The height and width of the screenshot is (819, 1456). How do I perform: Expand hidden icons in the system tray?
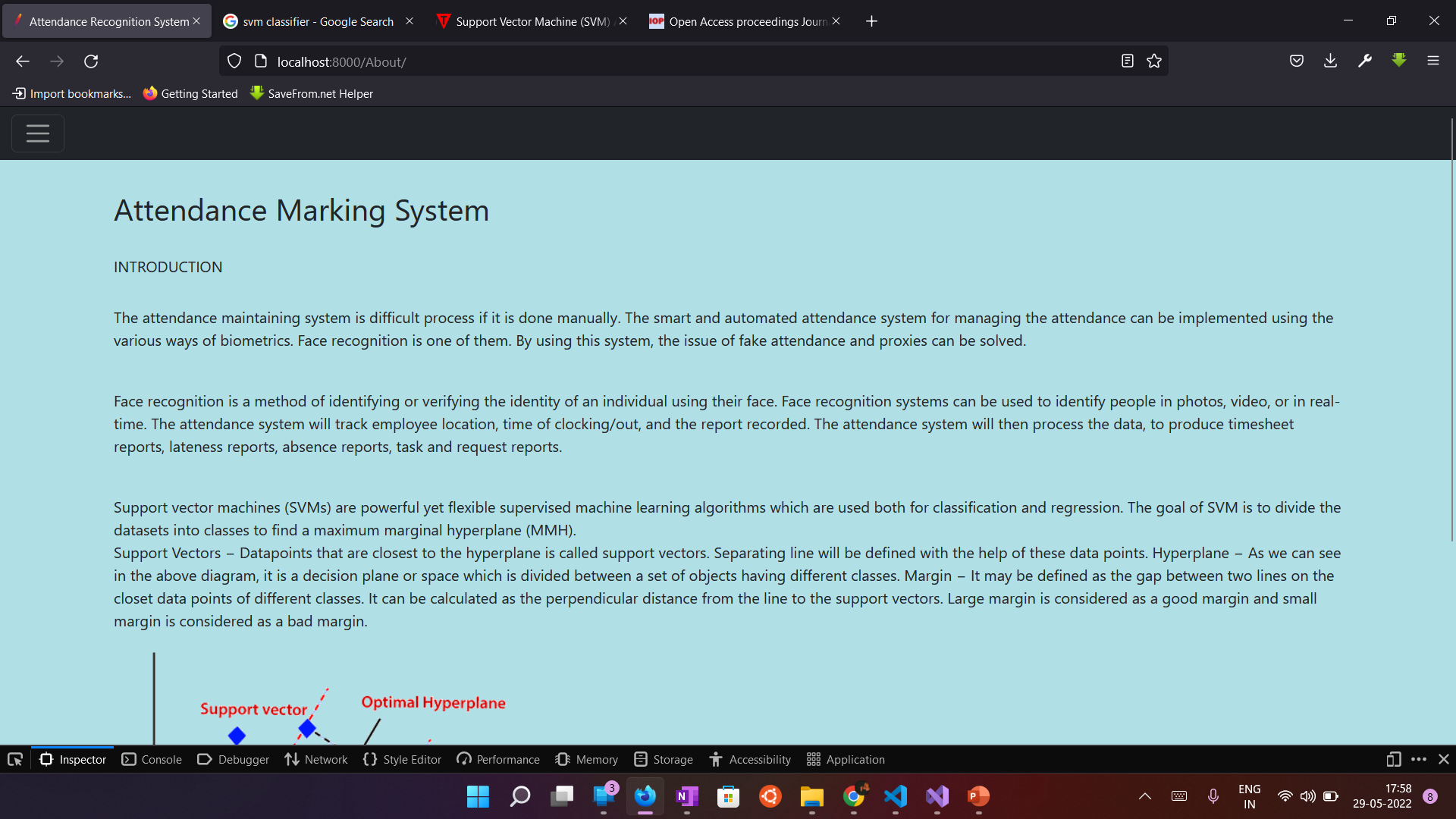[1145, 796]
